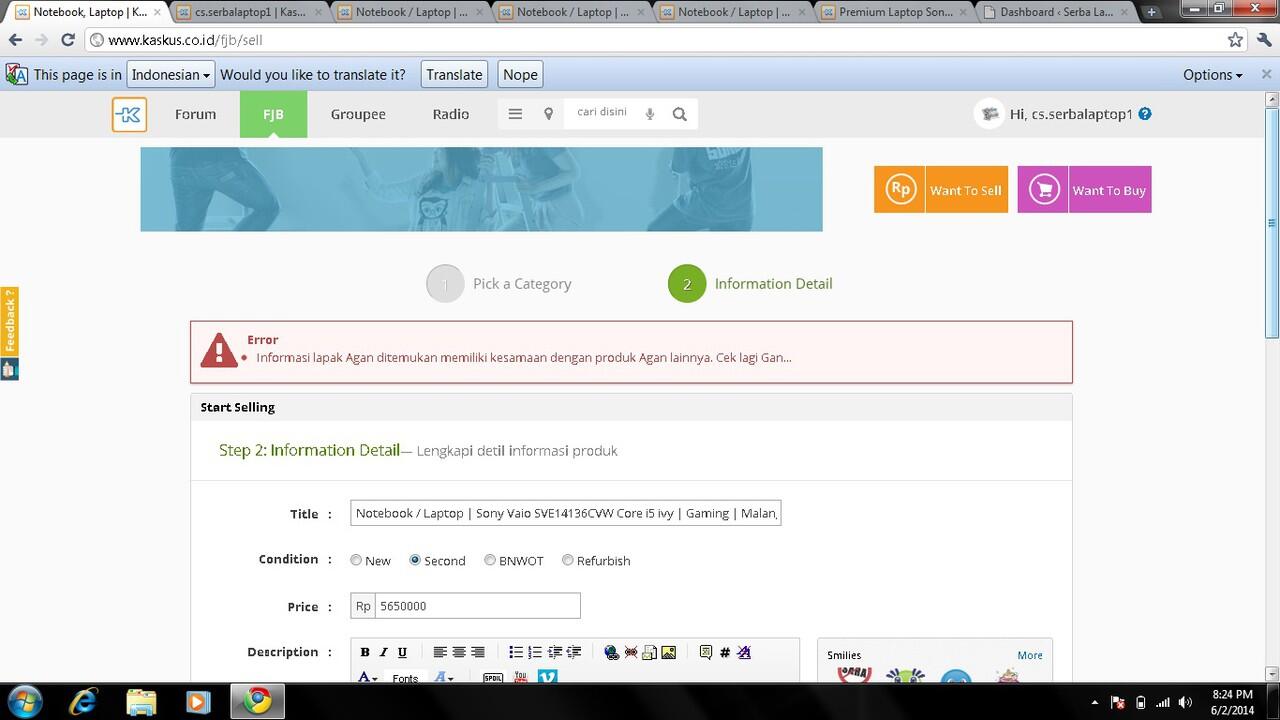Select the BNWOT condition radio button
Viewport: 1280px width, 720px height.
coord(490,560)
